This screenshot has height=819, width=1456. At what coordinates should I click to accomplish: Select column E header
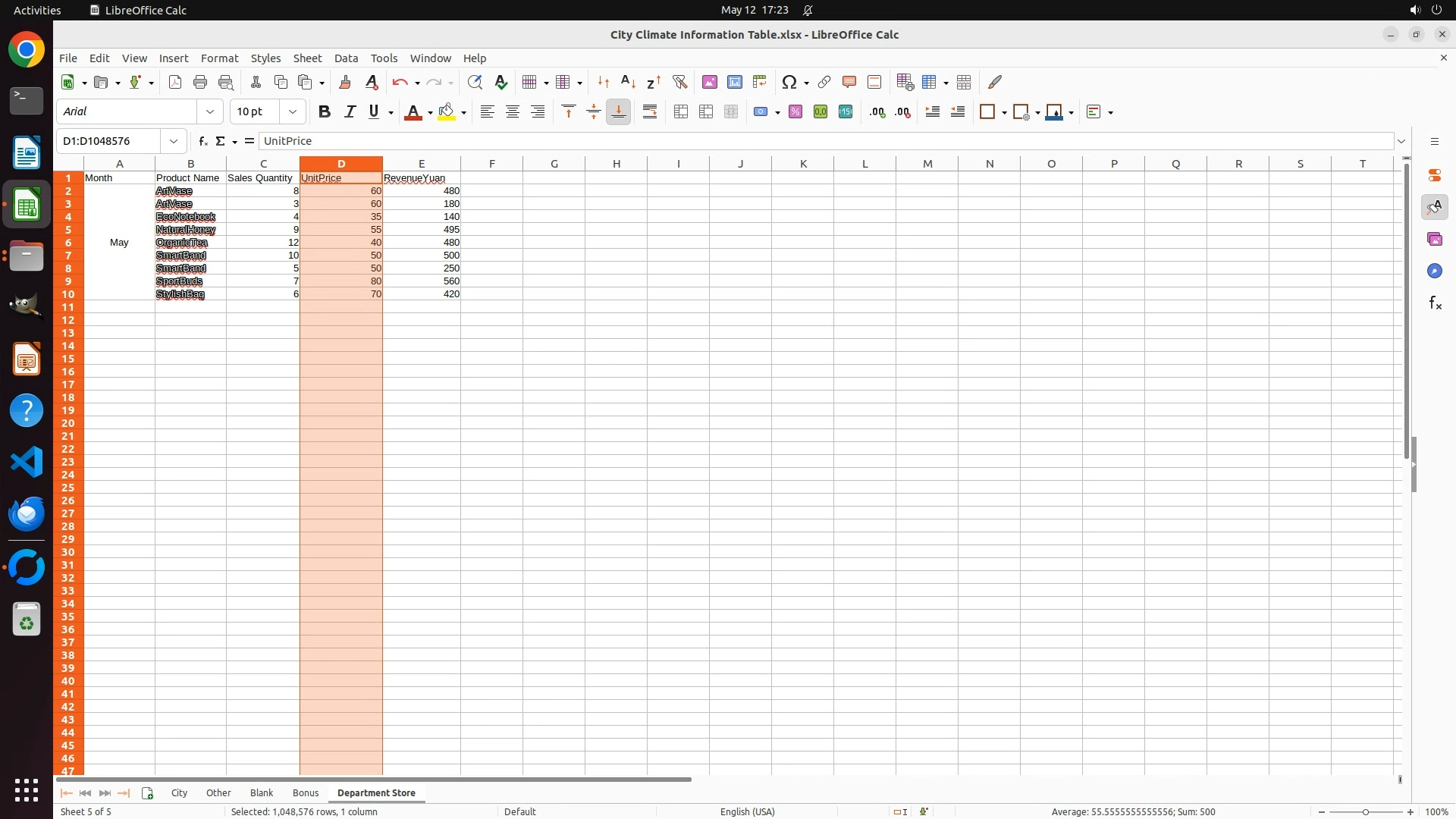pos(422,164)
